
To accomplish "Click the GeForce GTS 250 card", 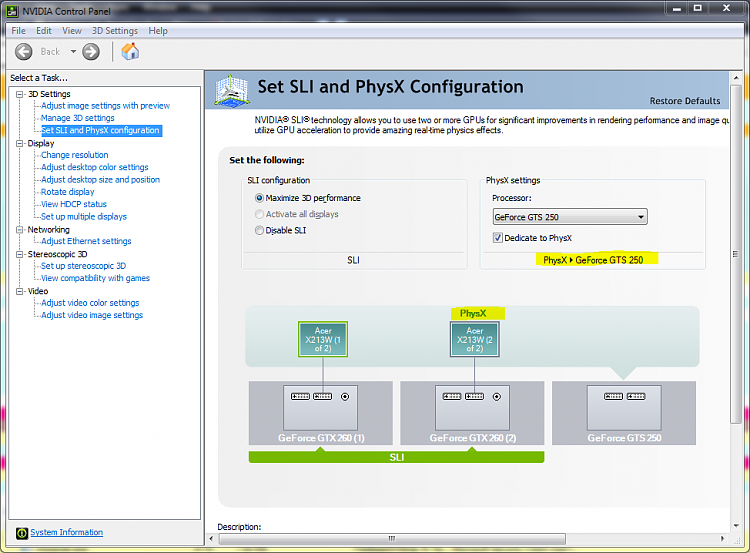I will pyautogui.click(x=624, y=413).
